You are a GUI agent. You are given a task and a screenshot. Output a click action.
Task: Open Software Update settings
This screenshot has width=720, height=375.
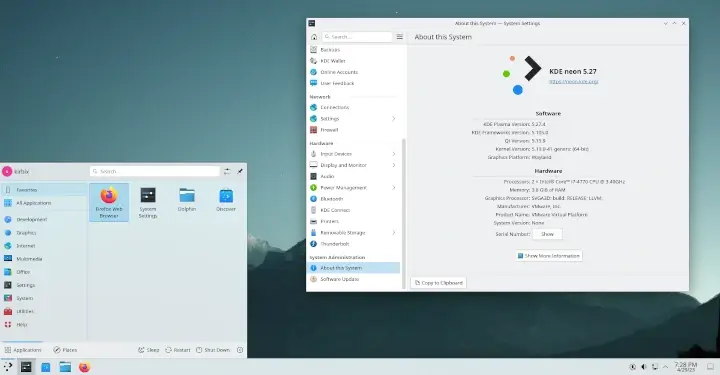[x=354, y=279]
